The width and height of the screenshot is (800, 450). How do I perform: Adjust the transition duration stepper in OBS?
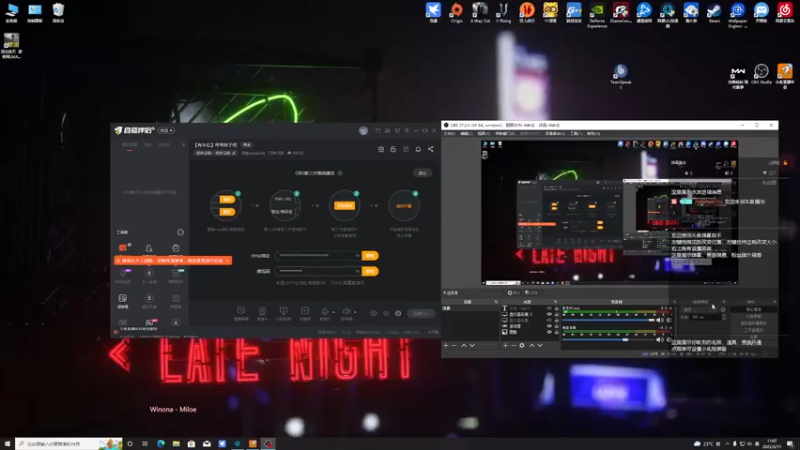click(723, 317)
